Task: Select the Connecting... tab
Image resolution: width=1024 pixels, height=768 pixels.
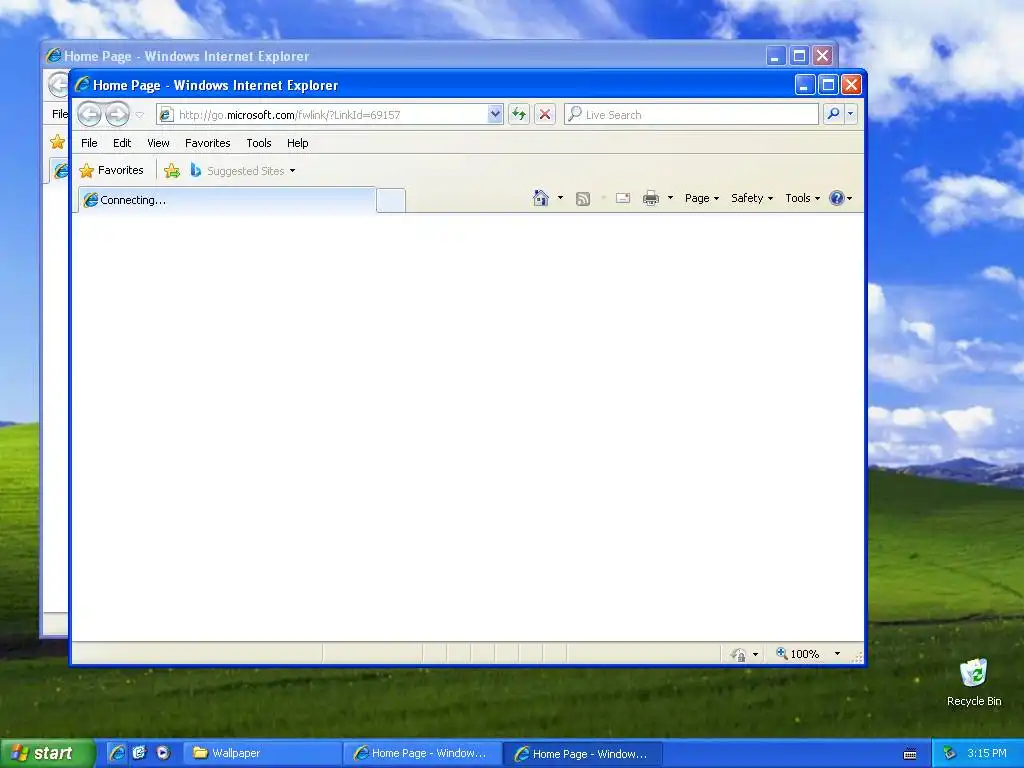Action: coord(227,200)
